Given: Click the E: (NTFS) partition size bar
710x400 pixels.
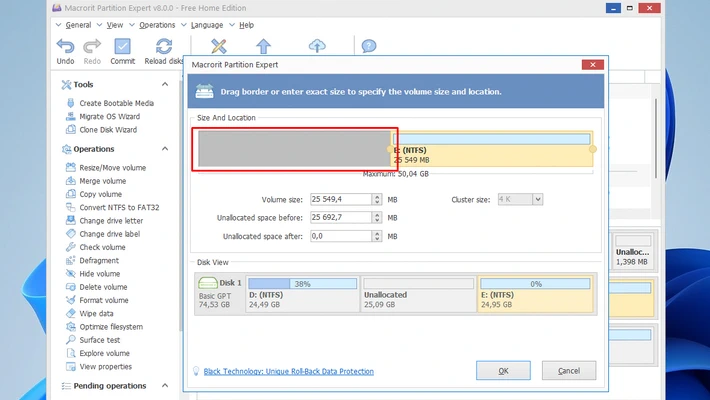Looking at the screenshot, I should click(x=492, y=139).
